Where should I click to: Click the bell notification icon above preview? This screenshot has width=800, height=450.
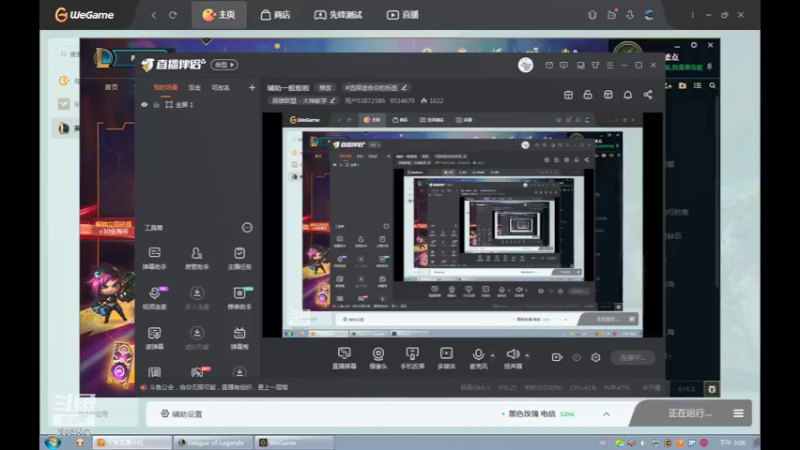point(628,95)
